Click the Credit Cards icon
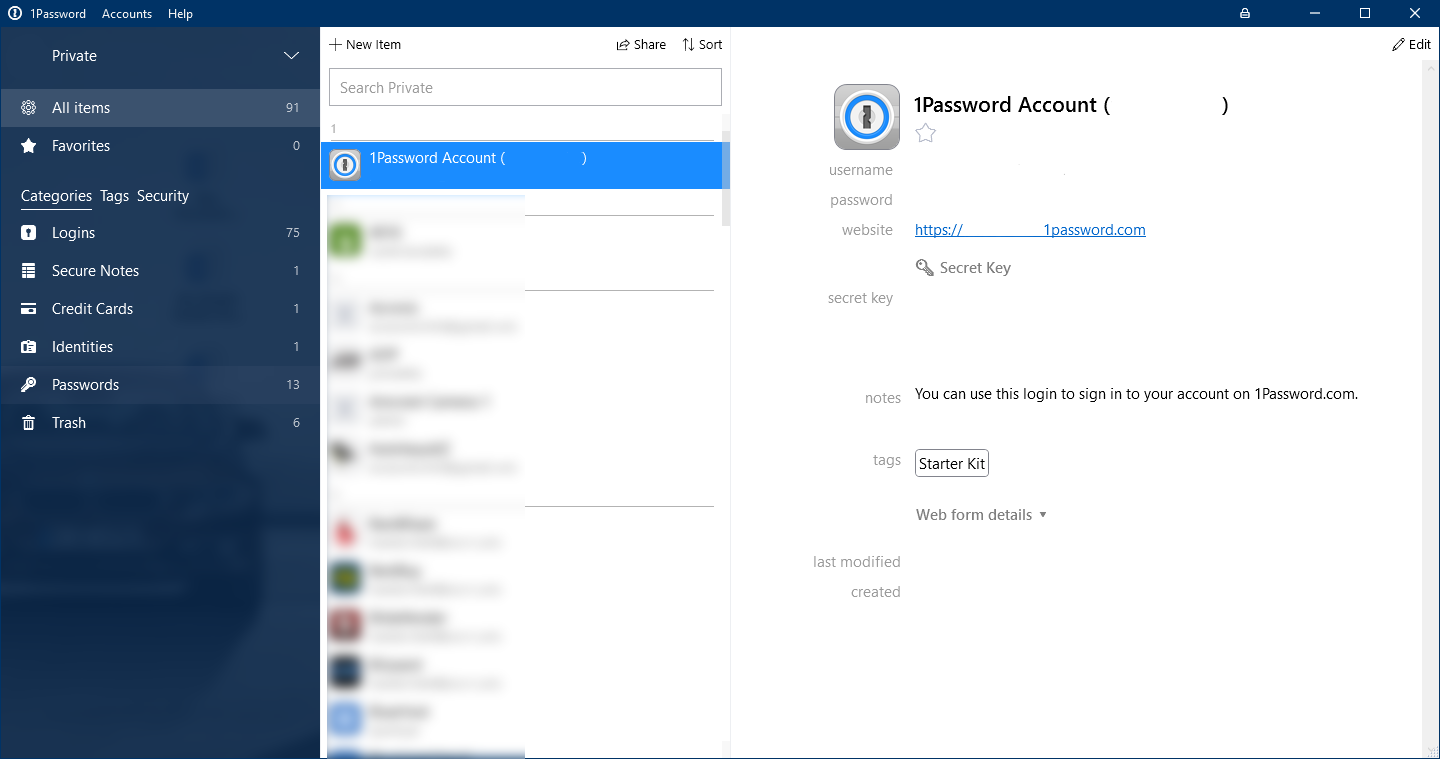This screenshot has width=1440, height=759. [x=29, y=309]
